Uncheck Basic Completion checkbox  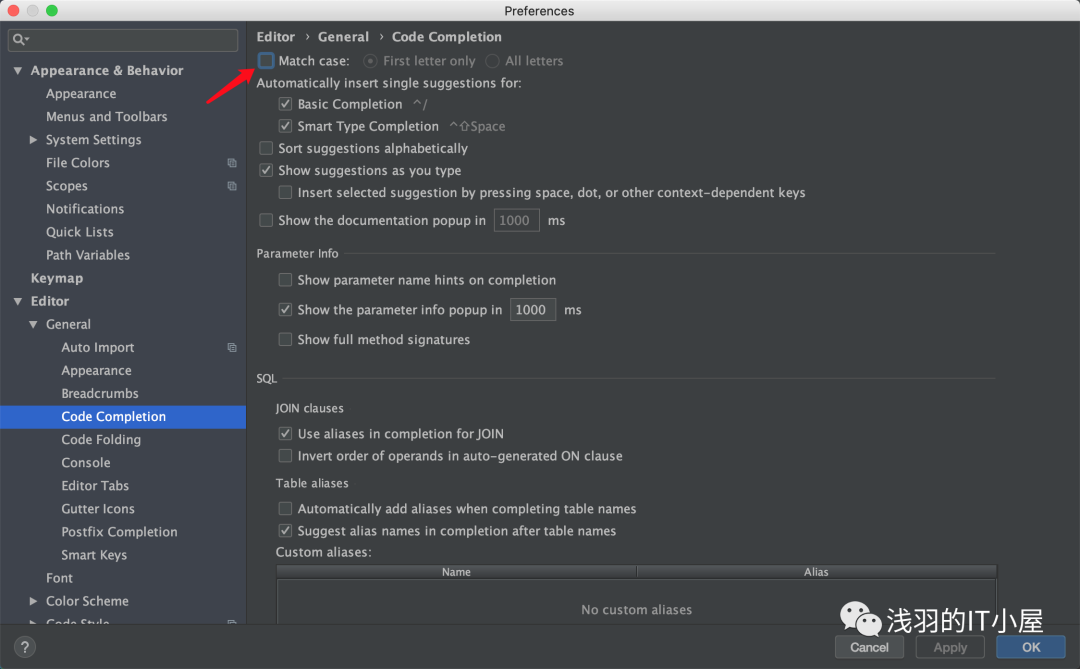(x=285, y=104)
